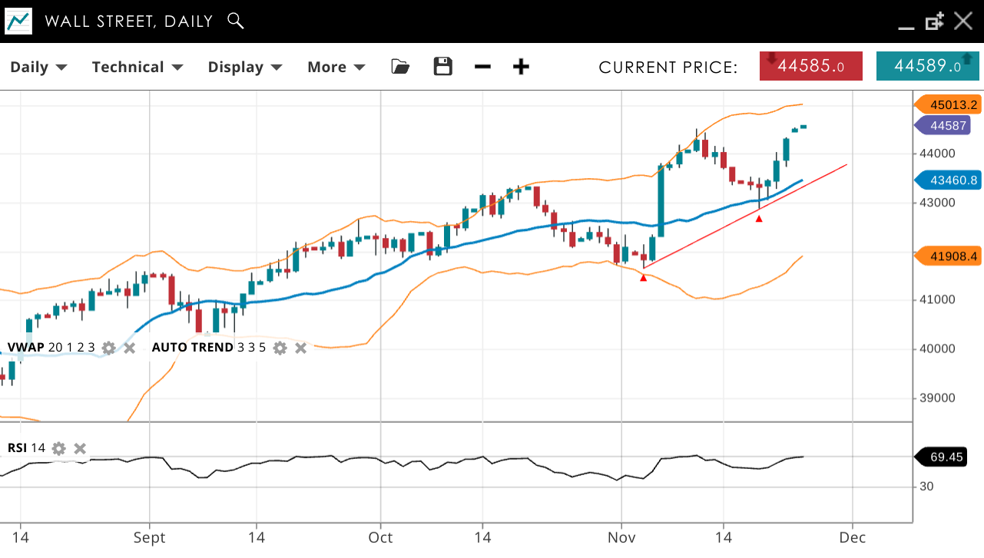Remove the RSI indicator panel

point(80,448)
